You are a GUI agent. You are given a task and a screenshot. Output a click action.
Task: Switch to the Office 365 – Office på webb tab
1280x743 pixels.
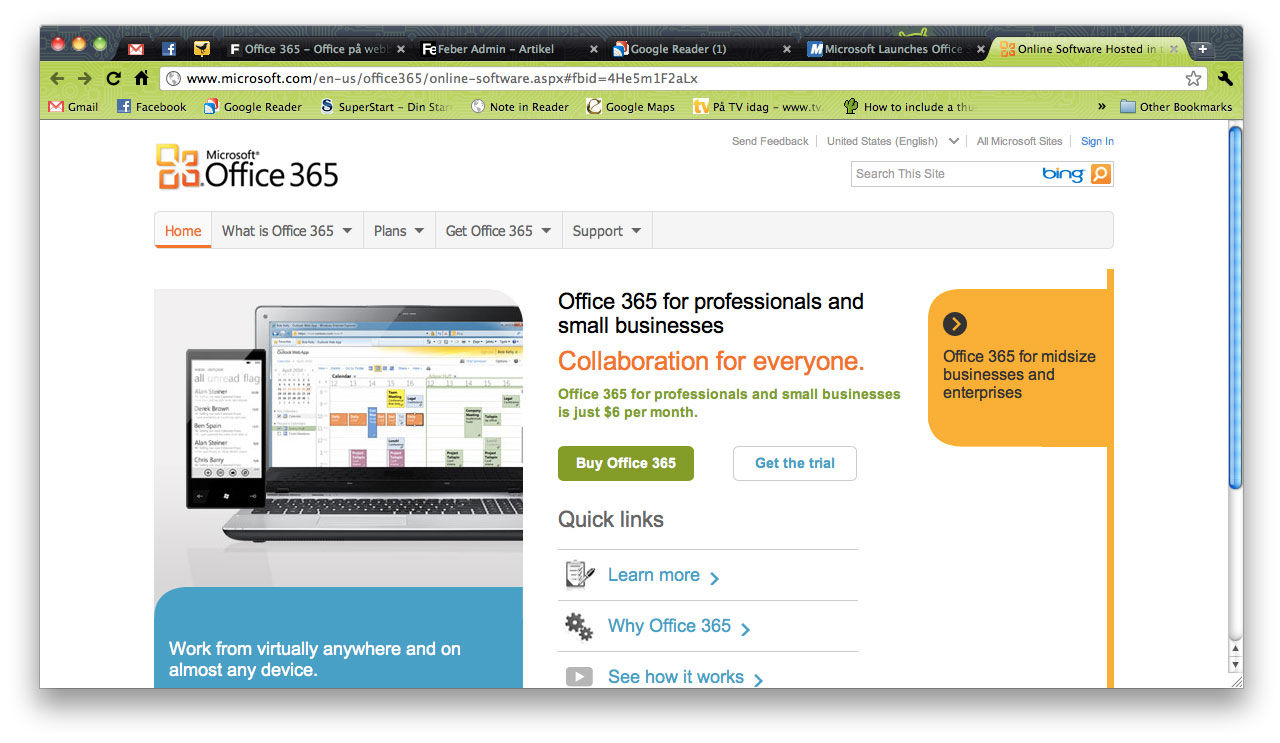[317, 49]
